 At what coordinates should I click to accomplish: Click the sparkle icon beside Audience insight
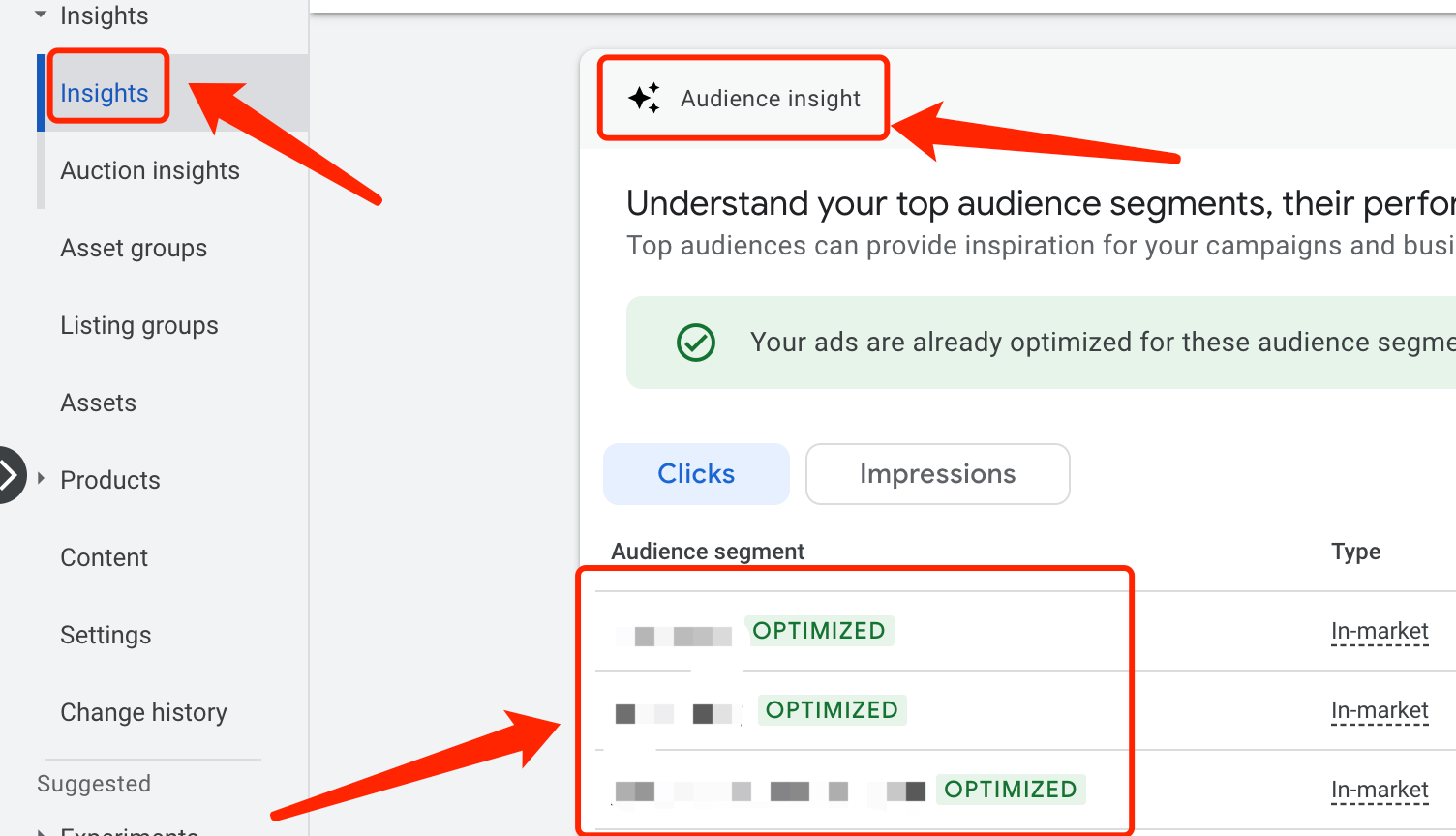coord(644,98)
